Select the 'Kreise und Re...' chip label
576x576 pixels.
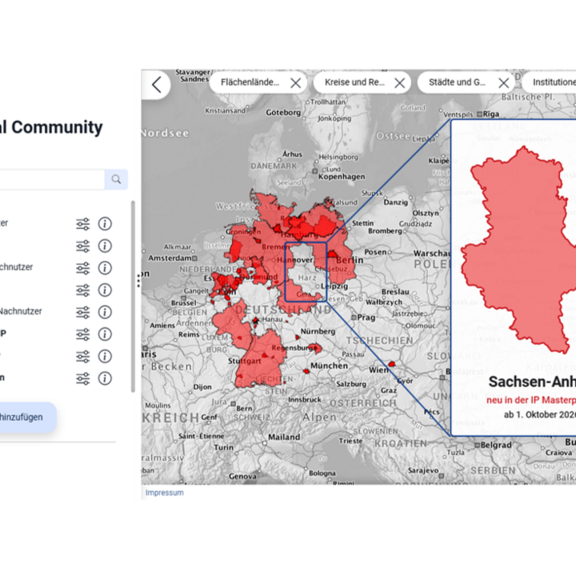[x=354, y=82]
